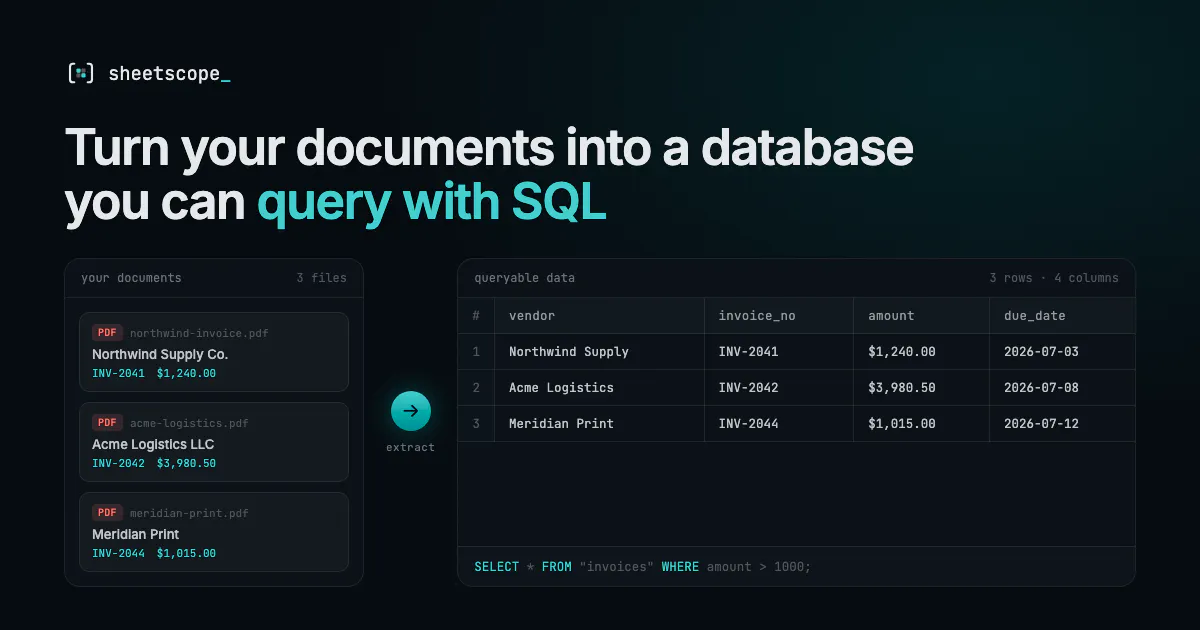Select the meridian-print.pdf file name
1200x630 pixels.
[189, 514]
